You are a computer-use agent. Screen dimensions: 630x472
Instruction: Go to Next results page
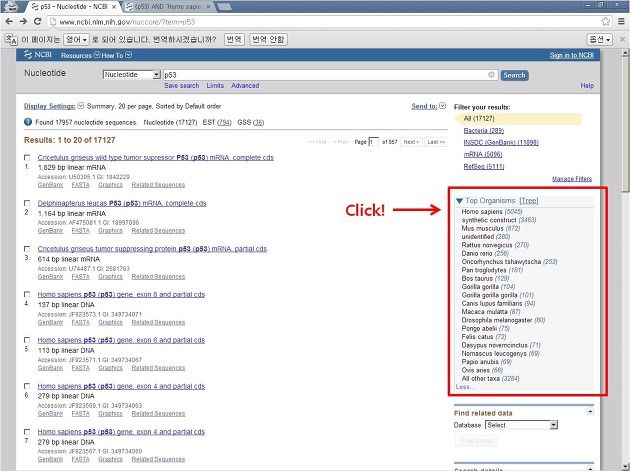point(411,142)
